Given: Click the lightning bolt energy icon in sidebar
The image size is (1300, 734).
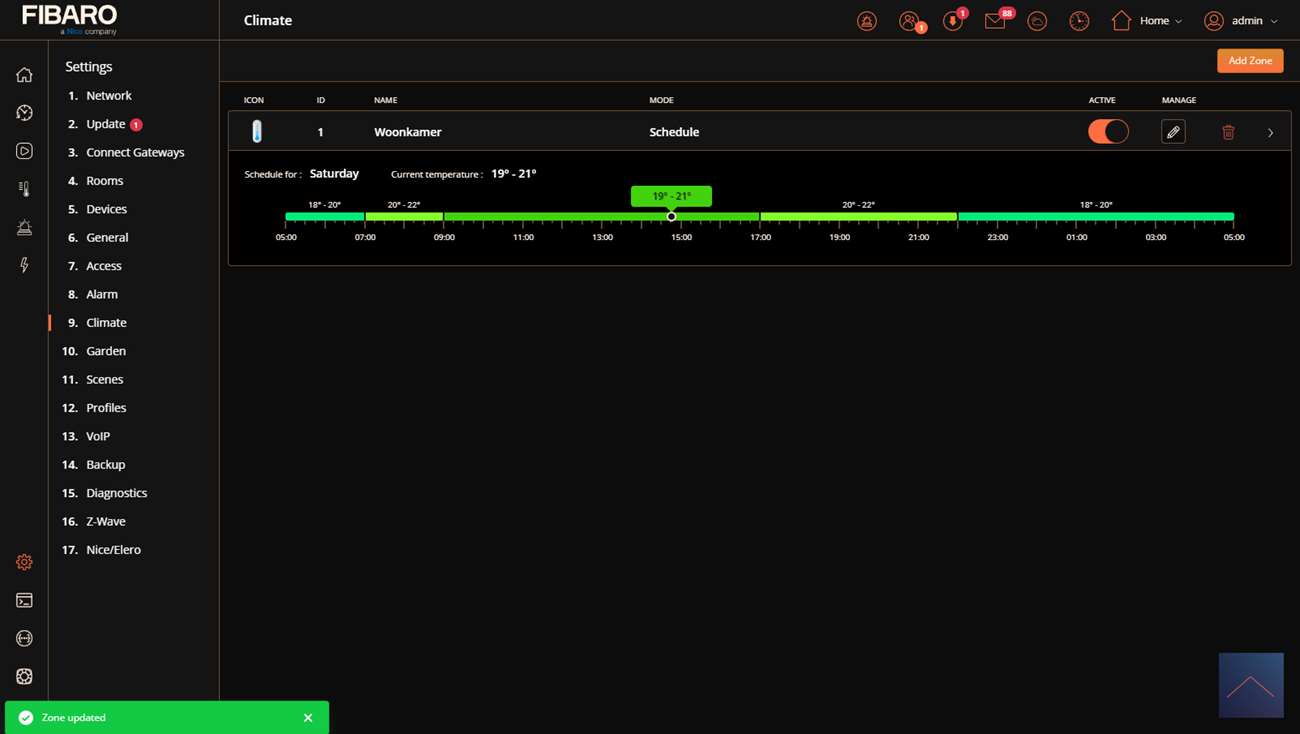Looking at the screenshot, I should [x=24, y=265].
